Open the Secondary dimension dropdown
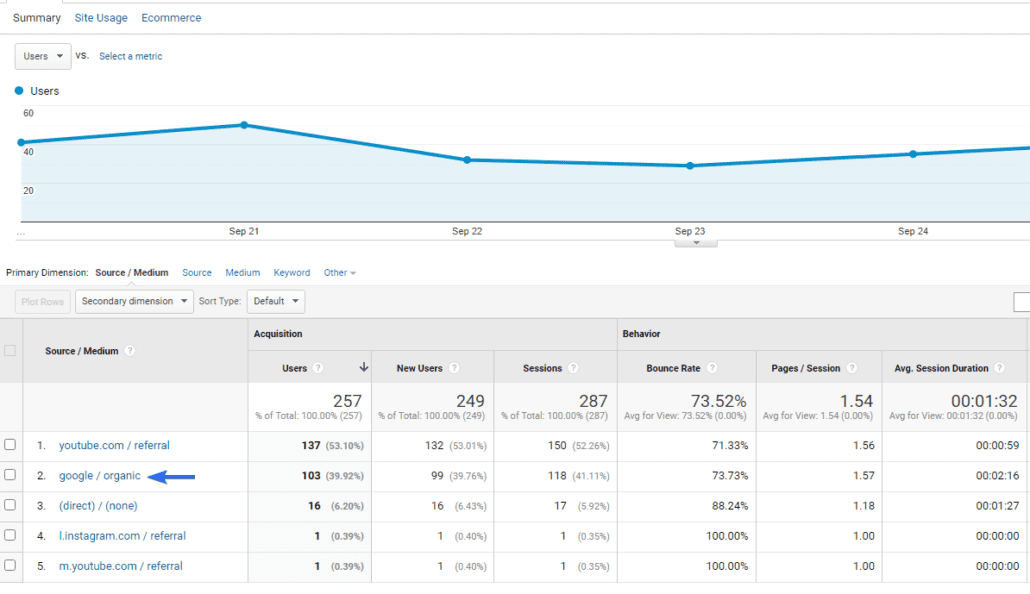The image size is (1030, 594). (x=134, y=302)
